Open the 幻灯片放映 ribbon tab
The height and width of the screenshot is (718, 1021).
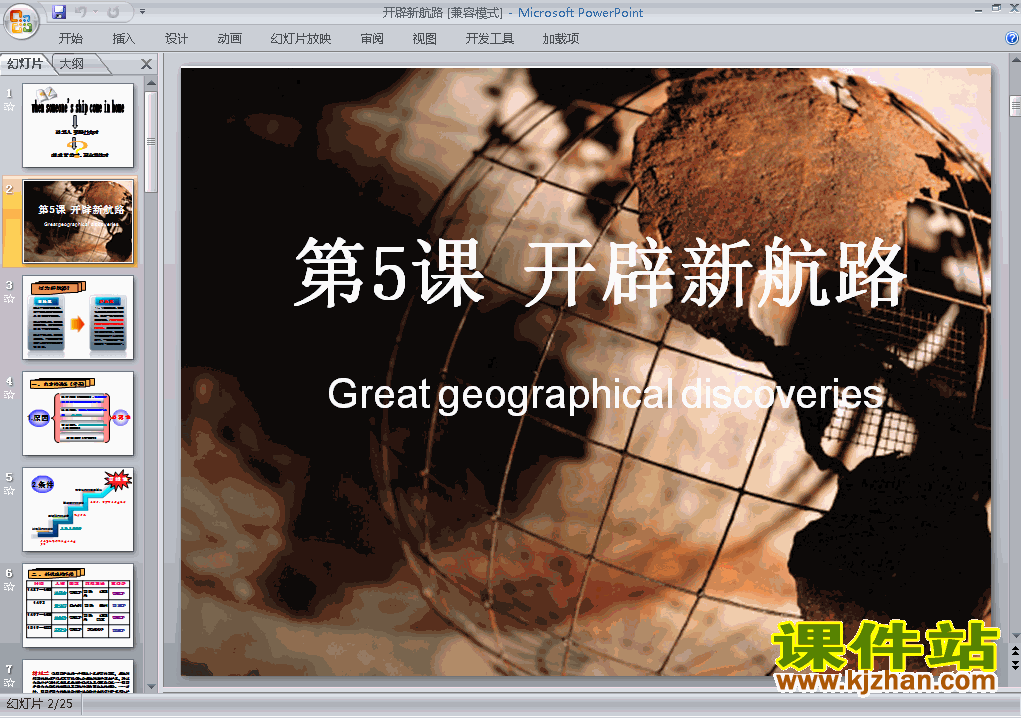[x=301, y=39]
